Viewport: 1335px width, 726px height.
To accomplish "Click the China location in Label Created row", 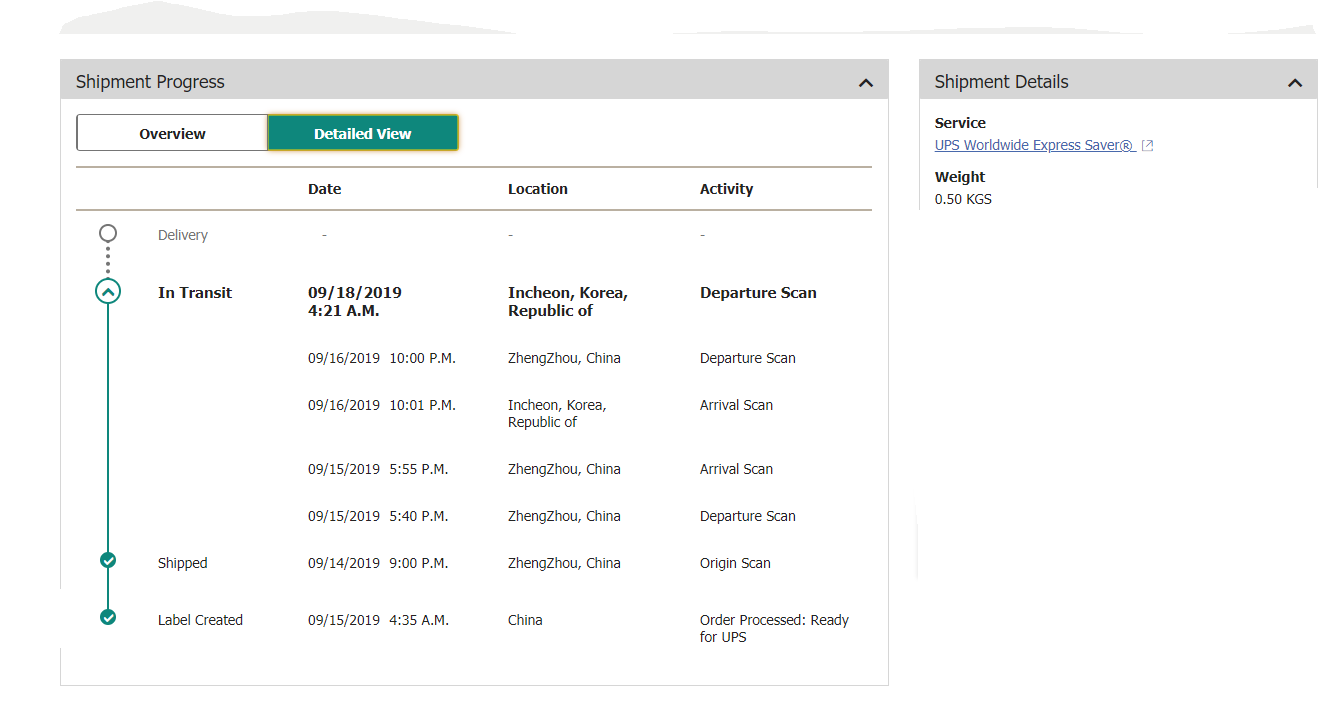I will pos(525,620).
